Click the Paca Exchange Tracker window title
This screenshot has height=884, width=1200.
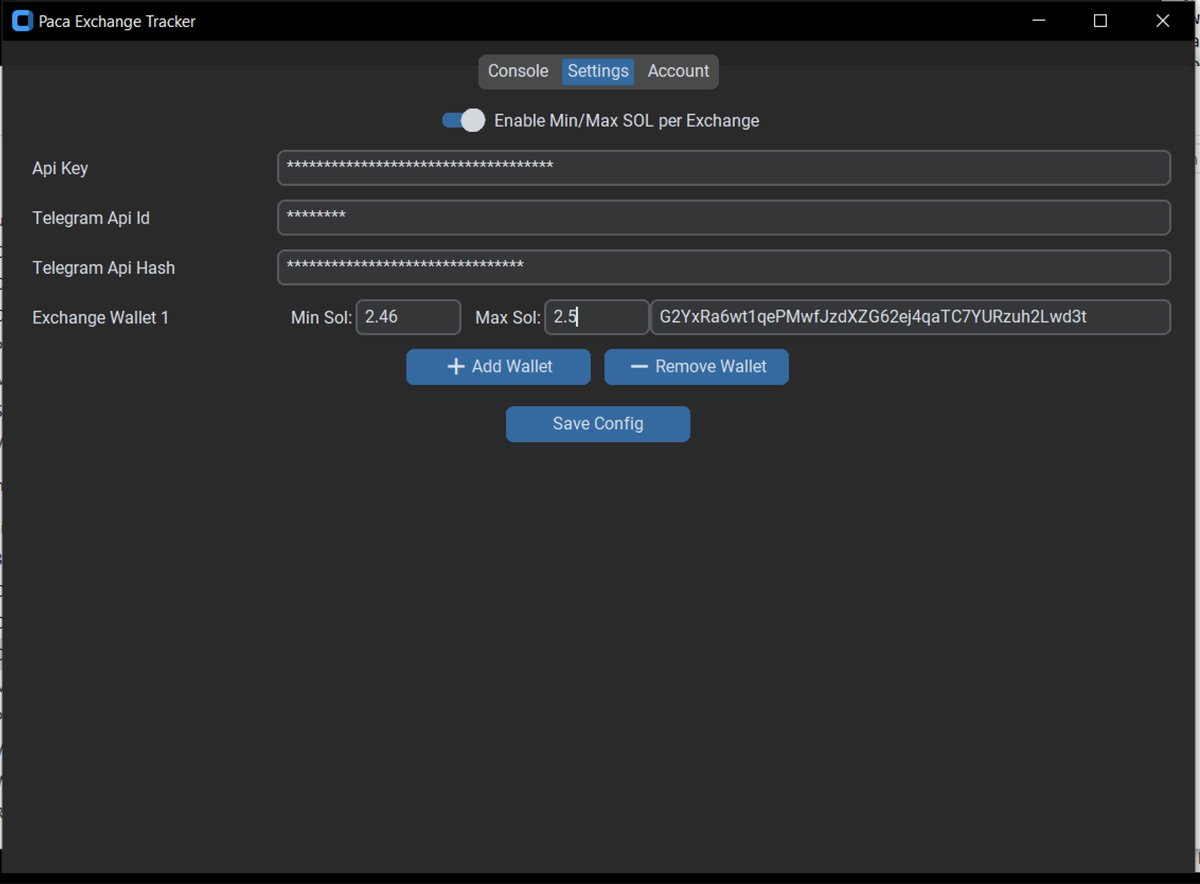pos(117,21)
